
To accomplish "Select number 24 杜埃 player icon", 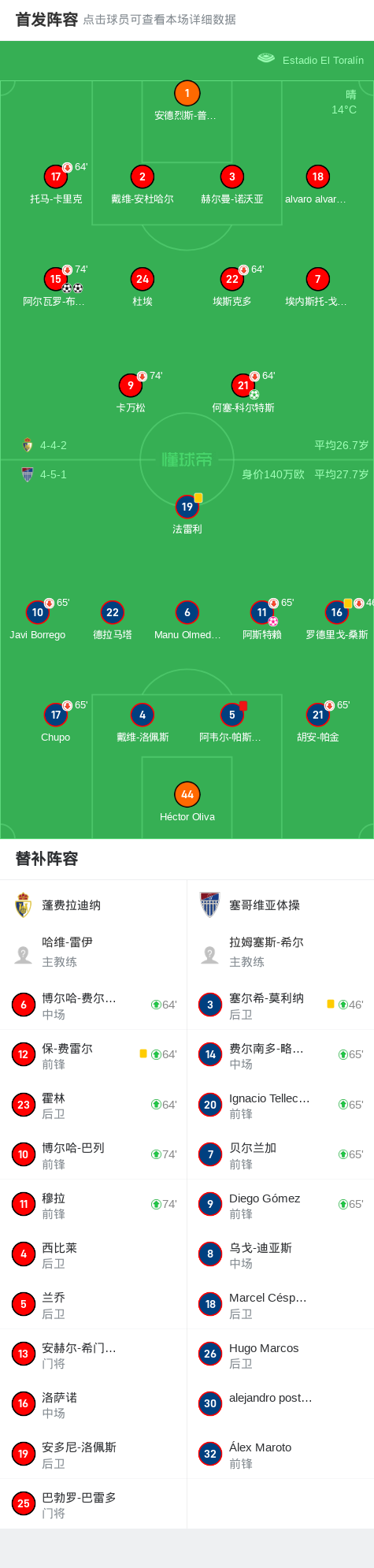I will 143,279.
